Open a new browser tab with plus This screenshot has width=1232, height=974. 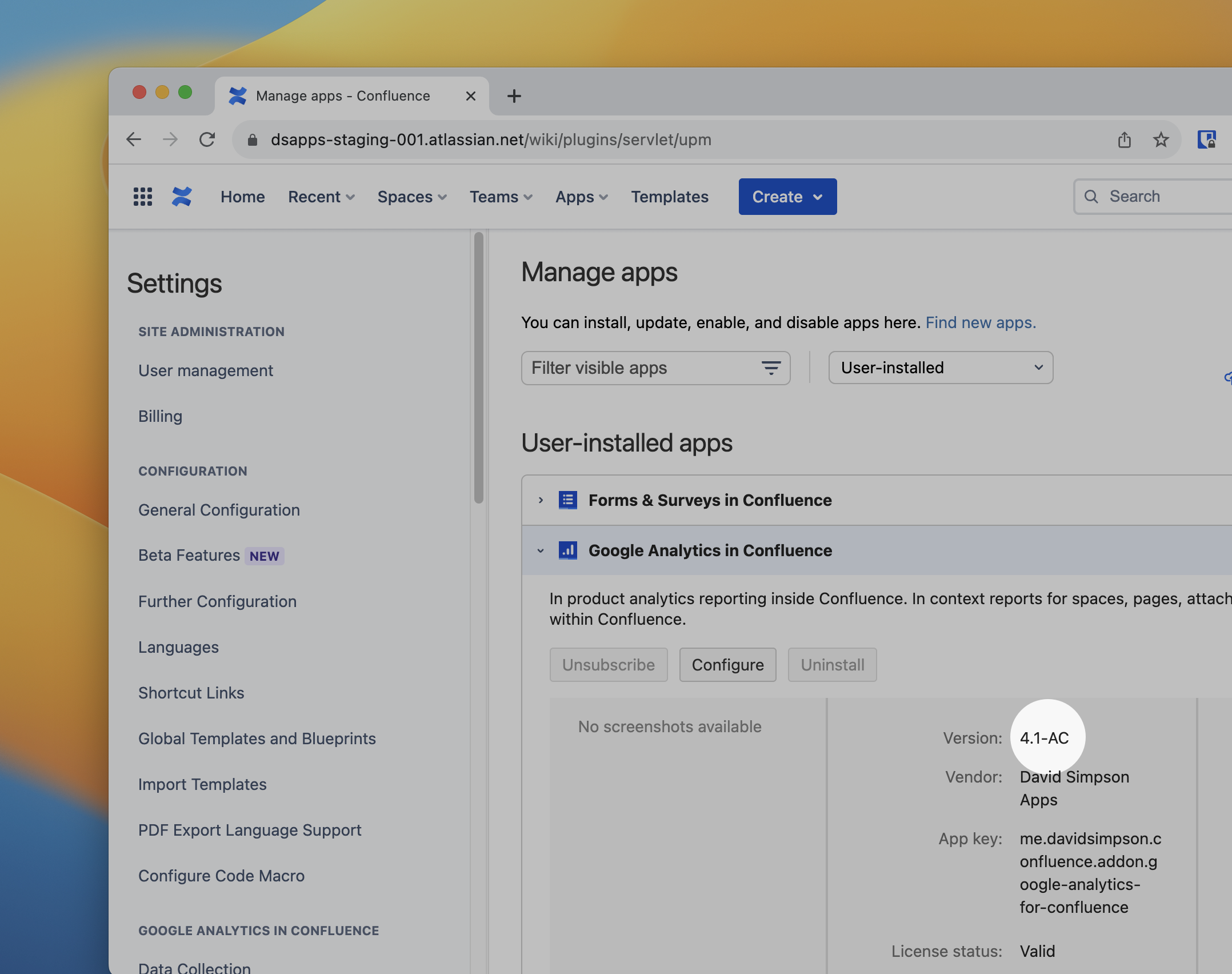(x=514, y=96)
